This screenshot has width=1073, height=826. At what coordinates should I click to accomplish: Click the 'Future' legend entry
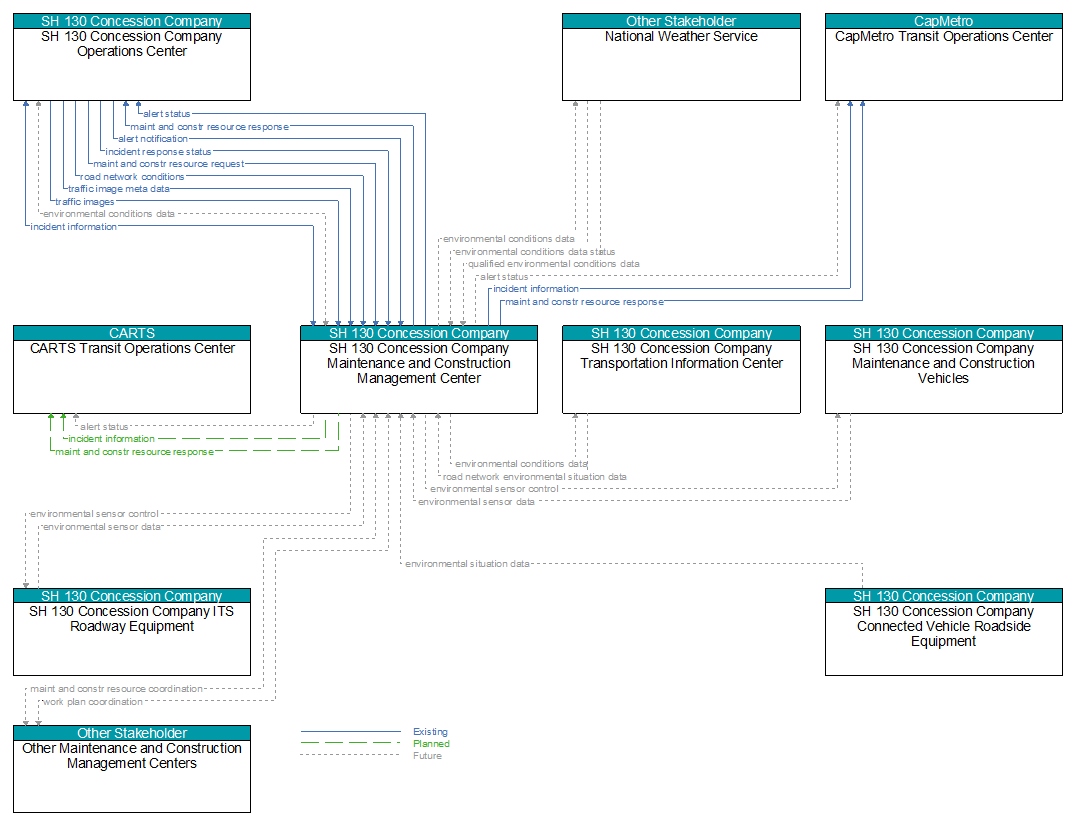(x=427, y=756)
